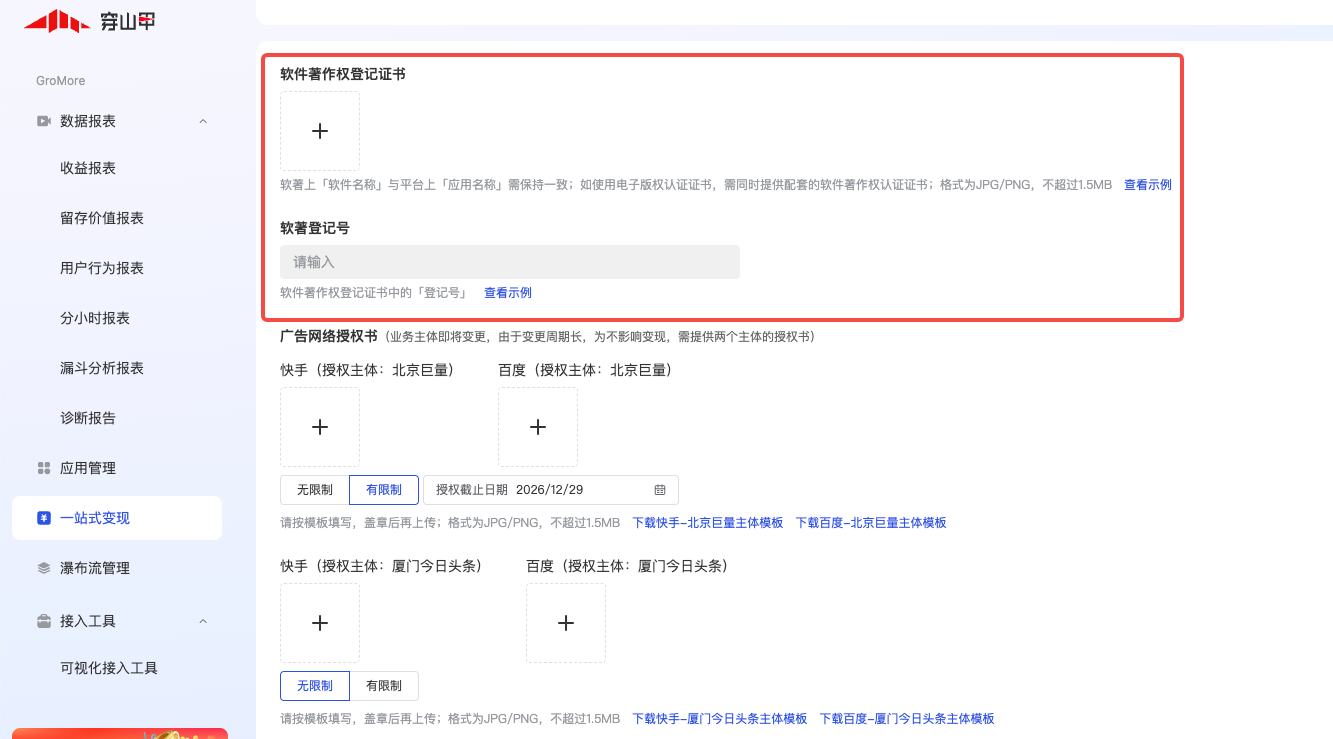Click the 应用管理 grid icon
The width and height of the screenshot is (1333, 739).
[44, 468]
